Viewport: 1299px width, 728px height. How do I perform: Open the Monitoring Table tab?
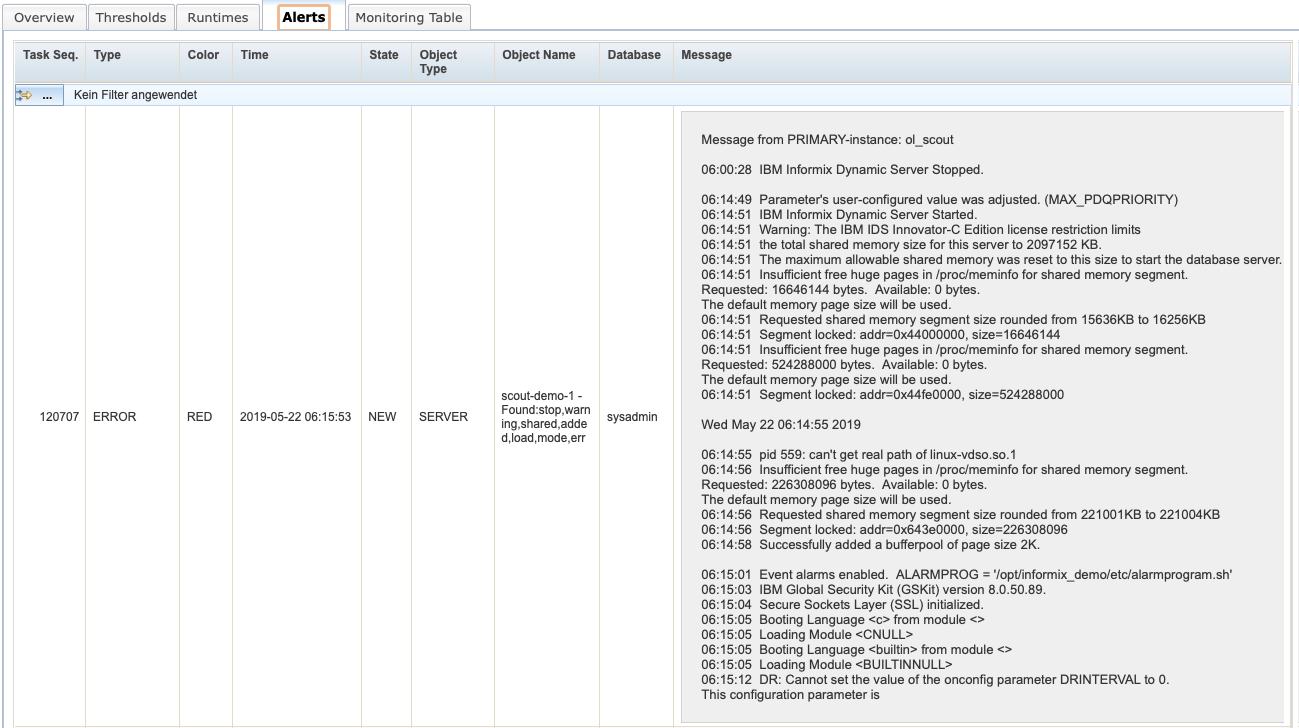pos(409,17)
